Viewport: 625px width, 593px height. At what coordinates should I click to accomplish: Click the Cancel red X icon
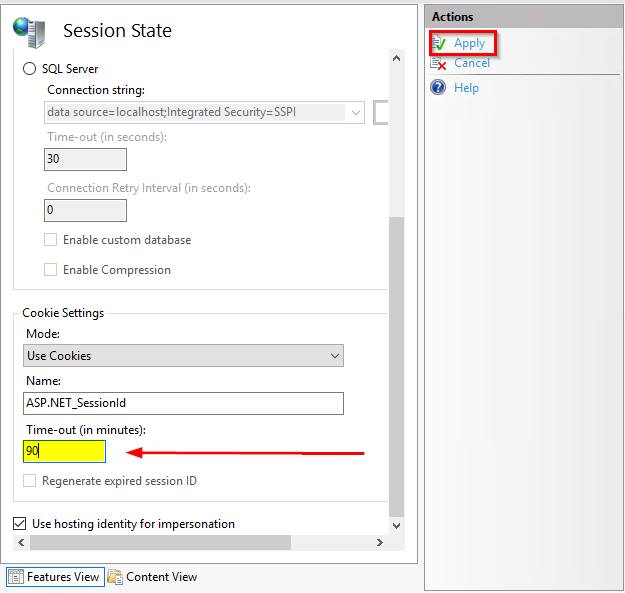(x=439, y=63)
